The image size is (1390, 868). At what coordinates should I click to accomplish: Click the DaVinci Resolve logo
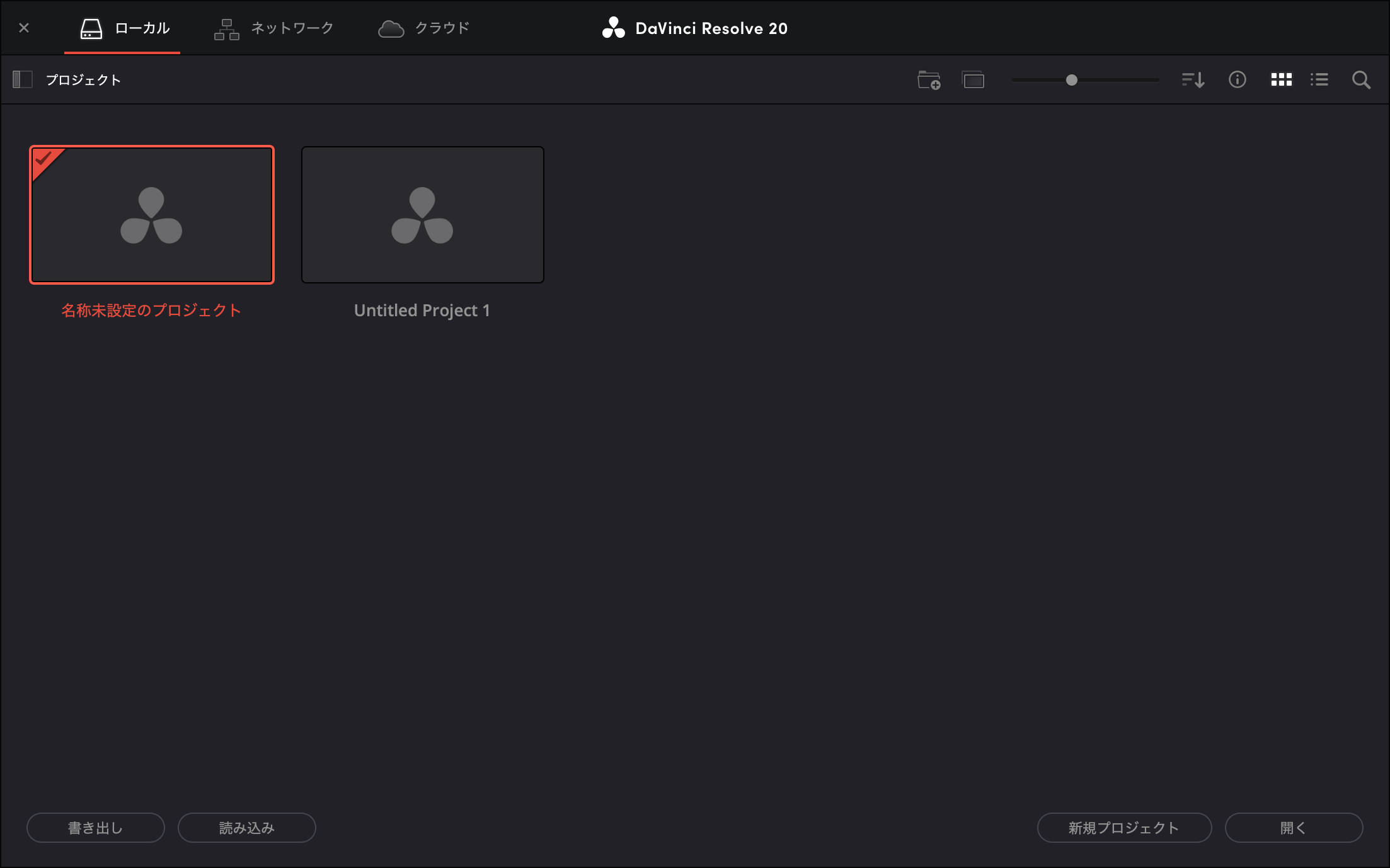(611, 28)
